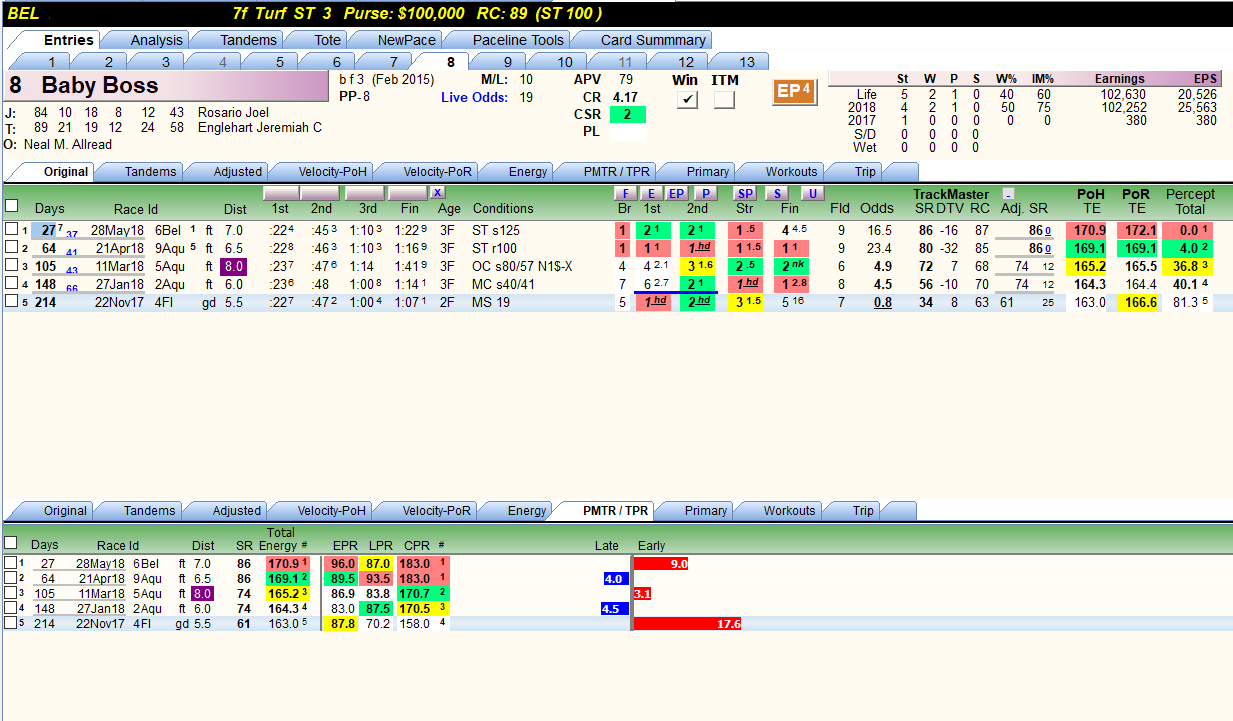Uncheck the Win checkbox
Screen dimensions: 1233x721
pos(686,99)
